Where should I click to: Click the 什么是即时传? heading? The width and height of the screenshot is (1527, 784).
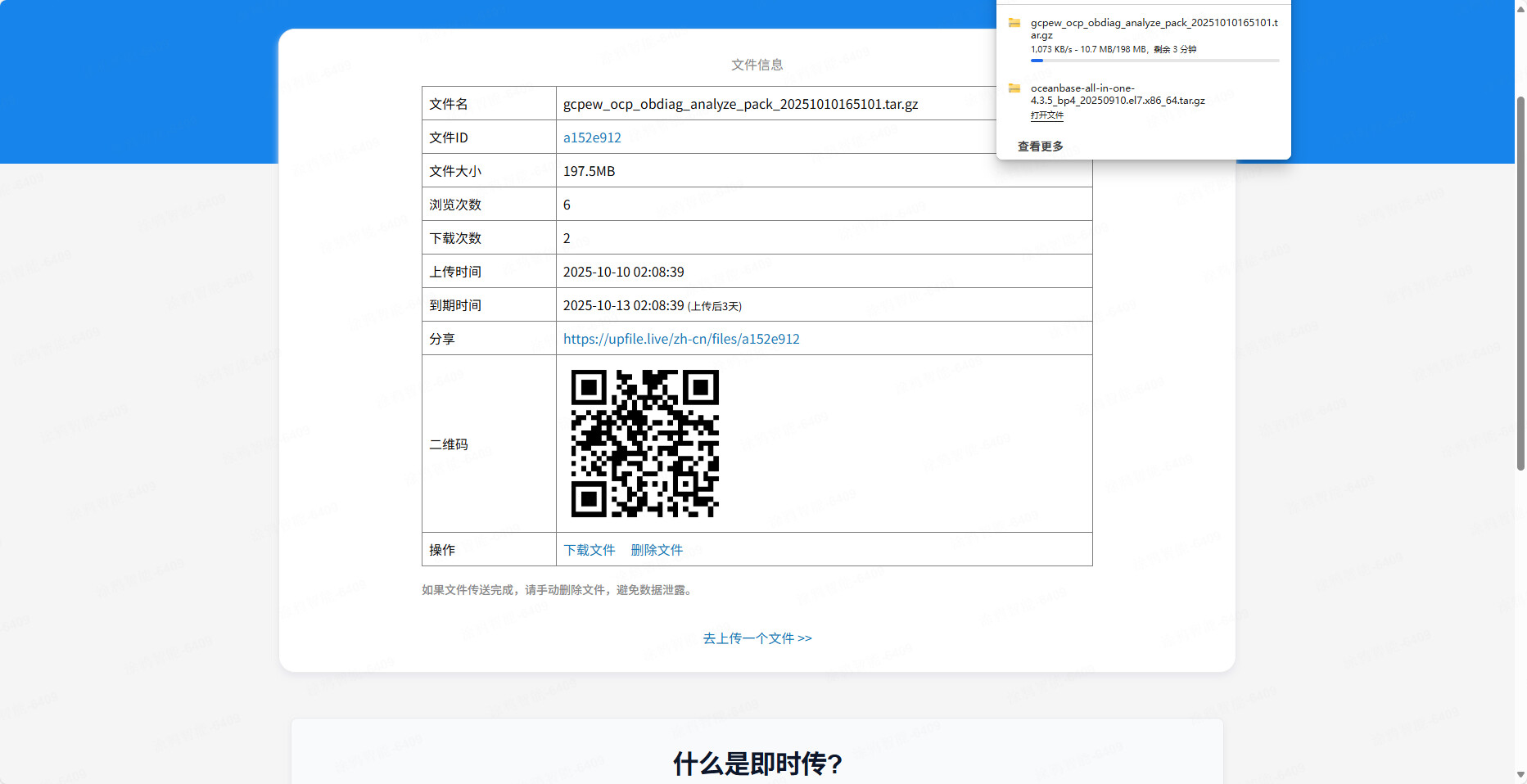(757, 764)
